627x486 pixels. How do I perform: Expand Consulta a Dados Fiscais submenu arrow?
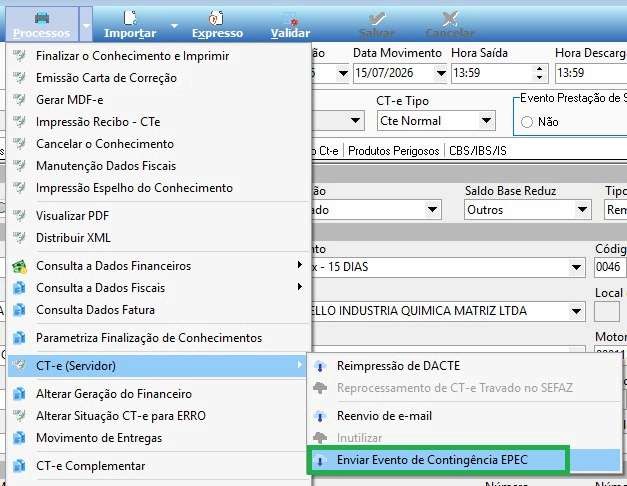[x=300, y=287]
